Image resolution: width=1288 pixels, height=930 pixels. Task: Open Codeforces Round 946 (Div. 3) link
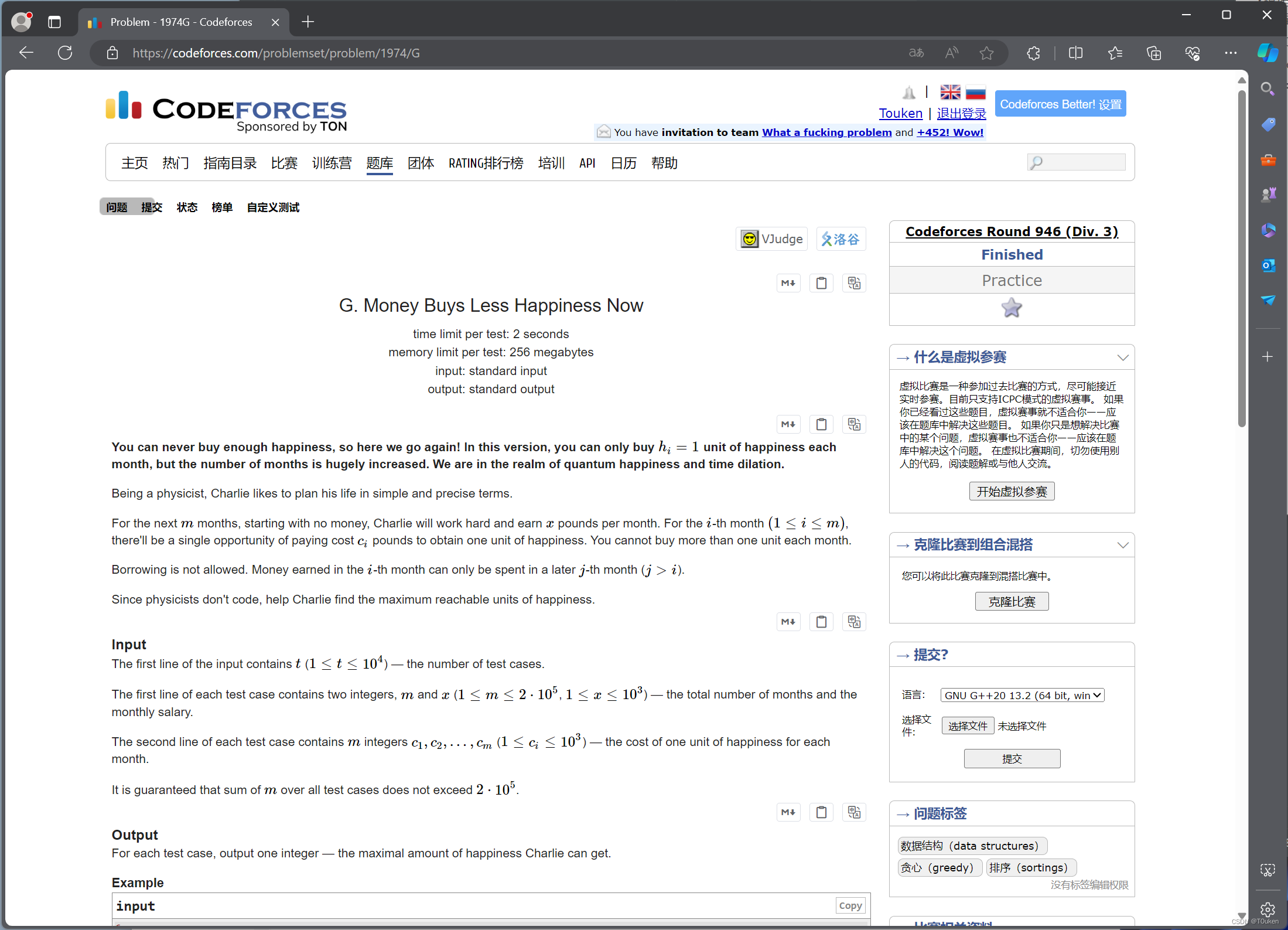coord(1012,231)
